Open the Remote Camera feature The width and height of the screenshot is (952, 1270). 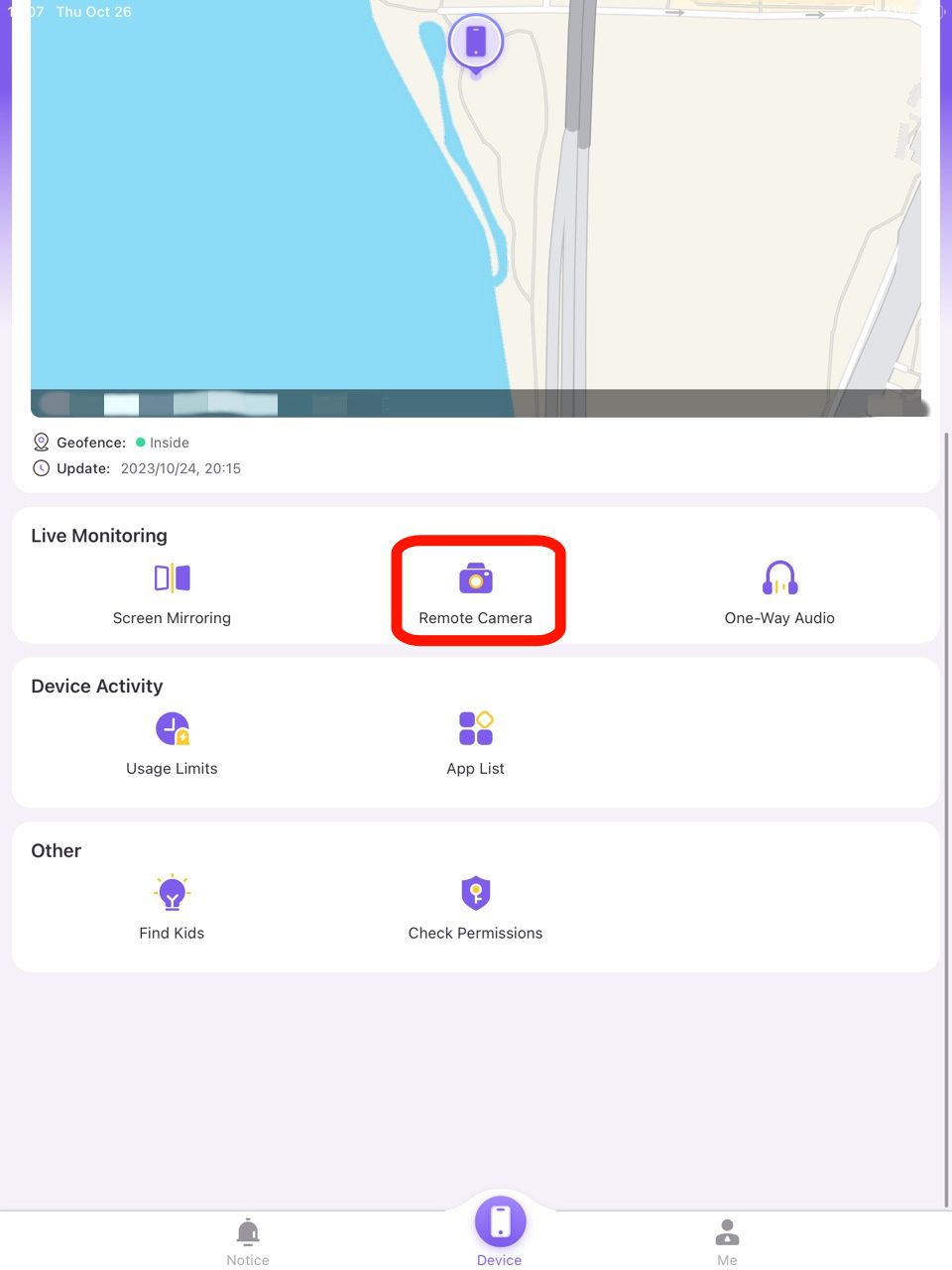(476, 590)
